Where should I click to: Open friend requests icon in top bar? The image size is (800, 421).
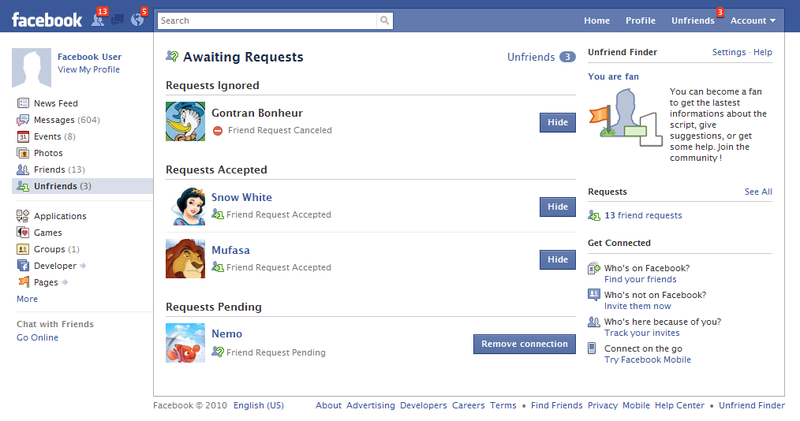pyautogui.click(x=98, y=20)
